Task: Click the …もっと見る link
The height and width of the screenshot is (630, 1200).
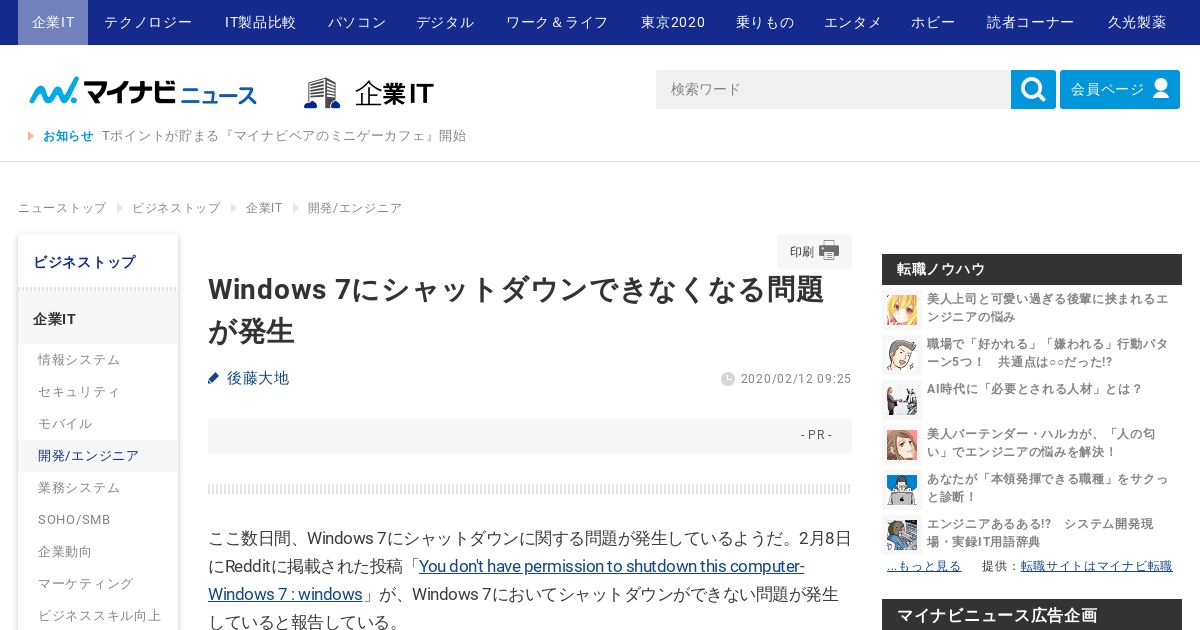Action: point(924,566)
